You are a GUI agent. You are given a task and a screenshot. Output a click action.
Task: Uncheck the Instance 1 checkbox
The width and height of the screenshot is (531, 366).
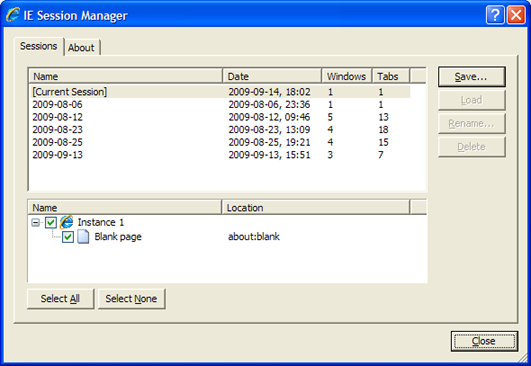(51, 222)
